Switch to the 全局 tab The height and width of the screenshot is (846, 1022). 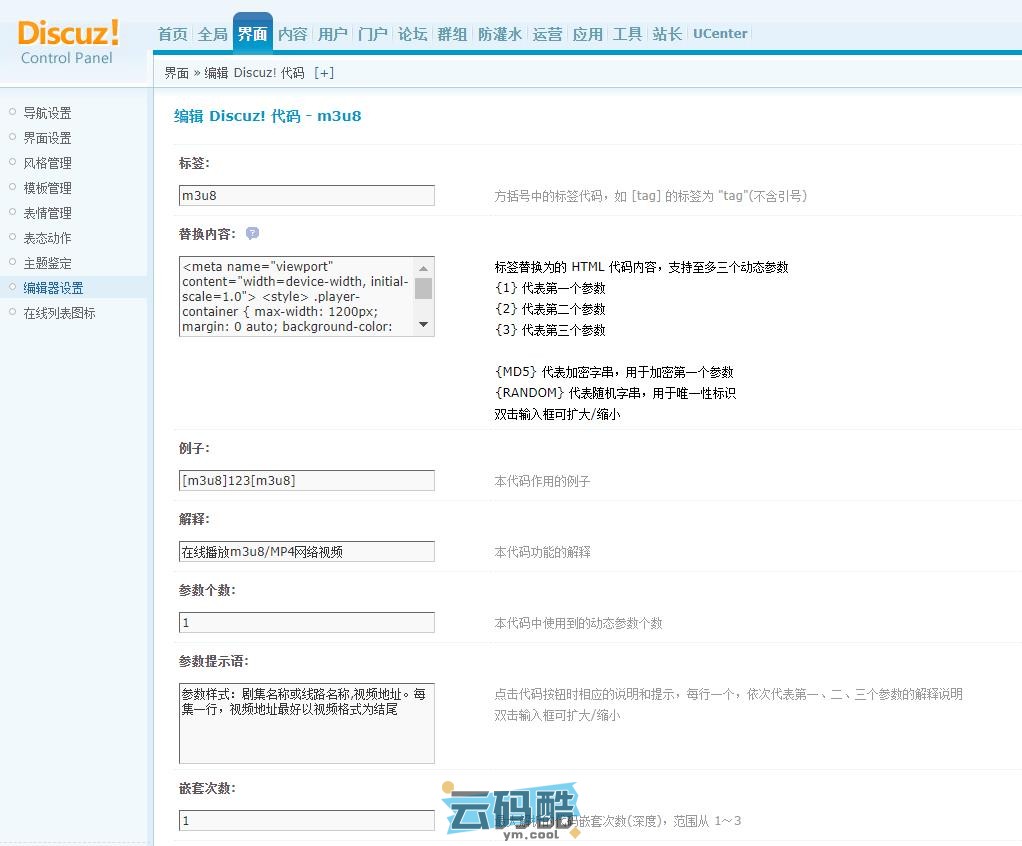click(212, 34)
